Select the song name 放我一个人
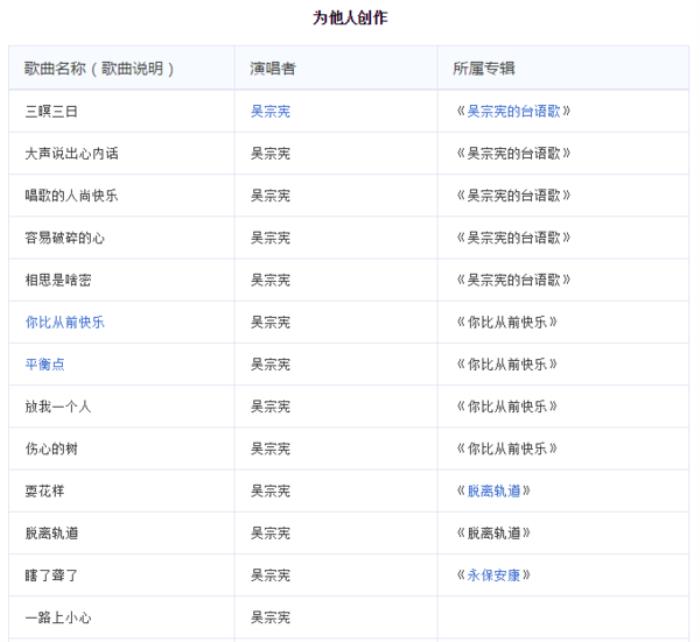The image size is (700, 642). pyautogui.click(x=58, y=406)
